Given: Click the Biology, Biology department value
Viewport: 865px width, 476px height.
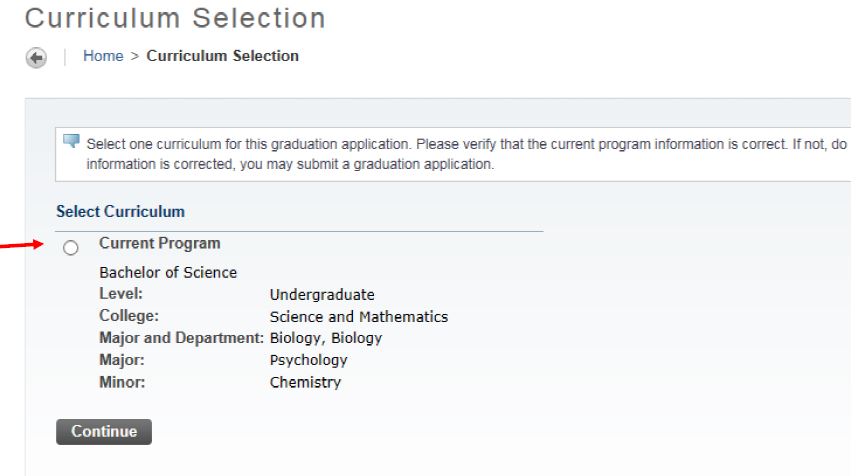Looking at the screenshot, I should pyautogui.click(x=326, y=338).
